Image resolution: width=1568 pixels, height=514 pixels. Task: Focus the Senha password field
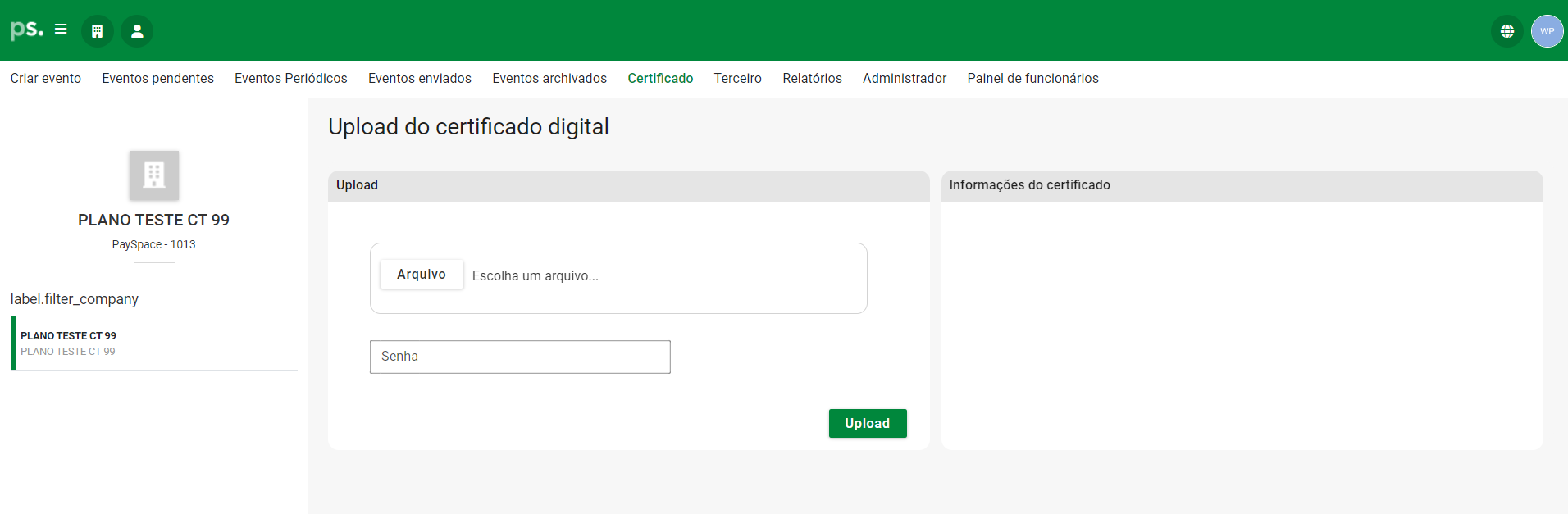click(520, 357)
